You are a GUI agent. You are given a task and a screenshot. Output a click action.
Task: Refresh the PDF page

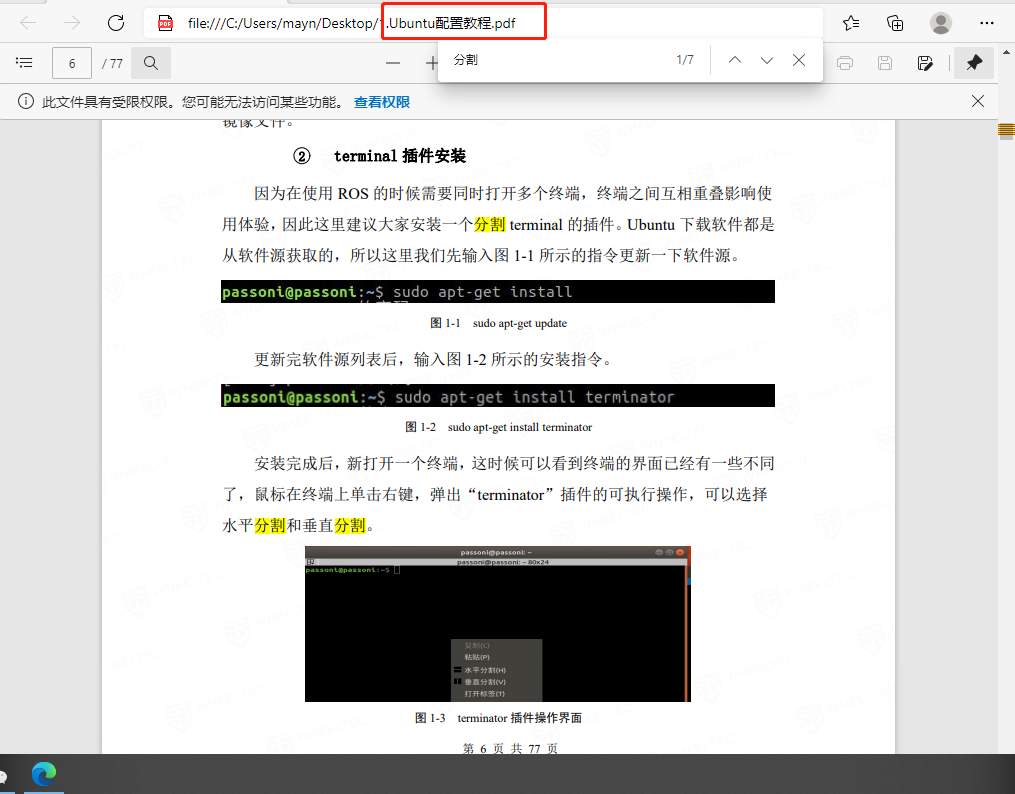coord(116,23)
